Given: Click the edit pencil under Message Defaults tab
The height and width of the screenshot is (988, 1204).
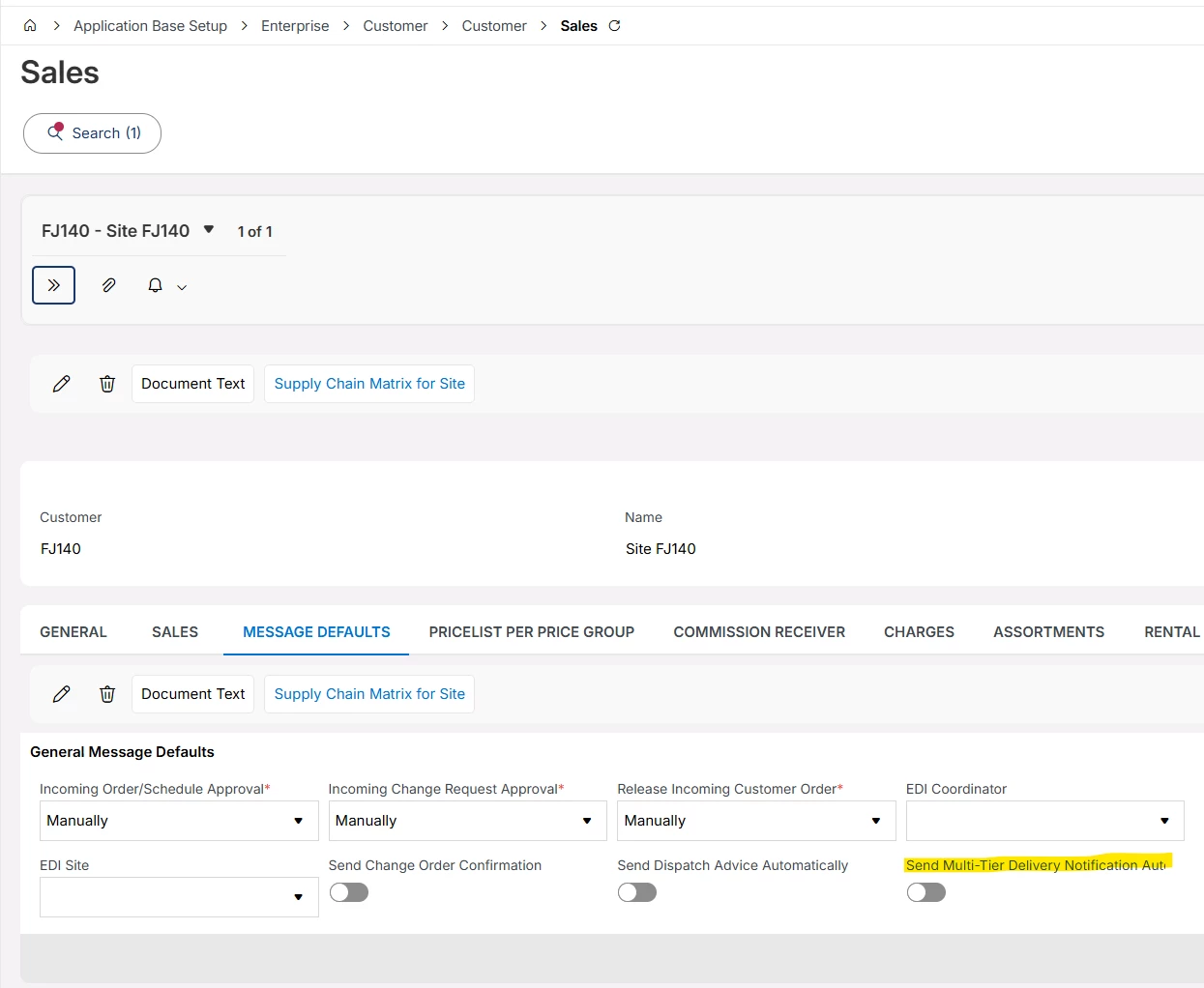Looking at the screenshot, I should [61, 694].
